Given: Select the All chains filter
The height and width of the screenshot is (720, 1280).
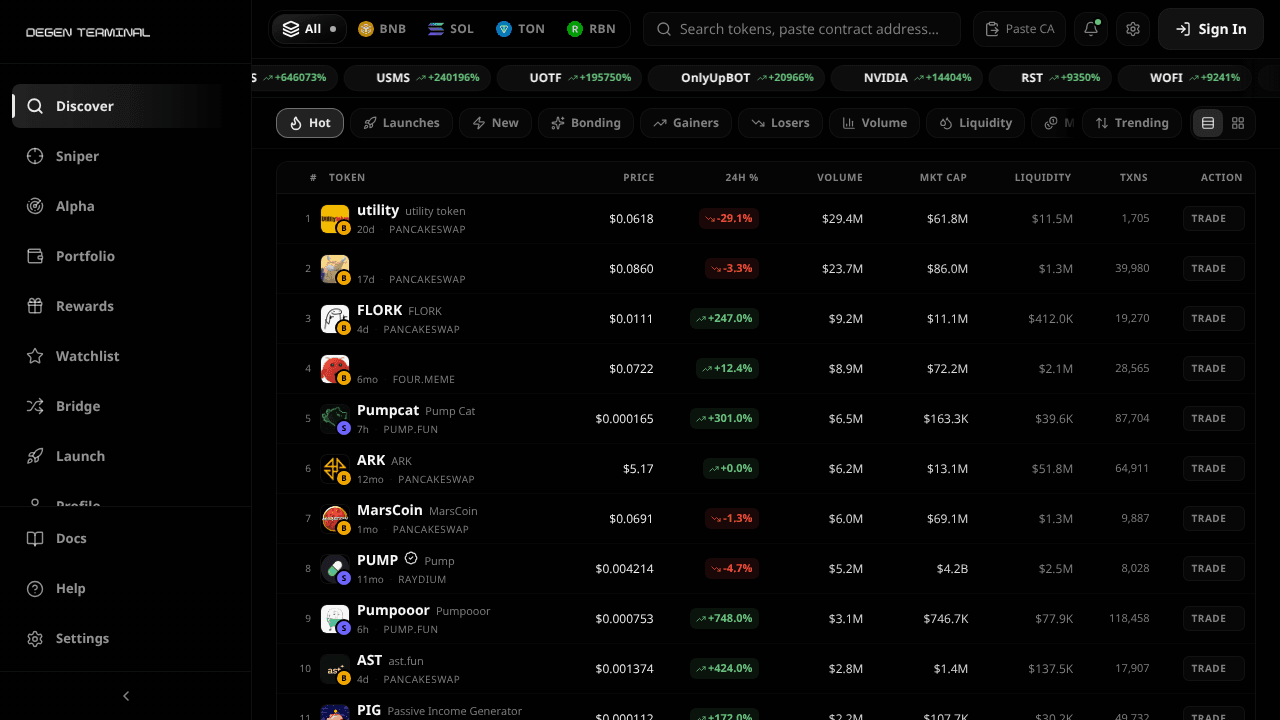Looking at the screenshot, I should point(309,29).
